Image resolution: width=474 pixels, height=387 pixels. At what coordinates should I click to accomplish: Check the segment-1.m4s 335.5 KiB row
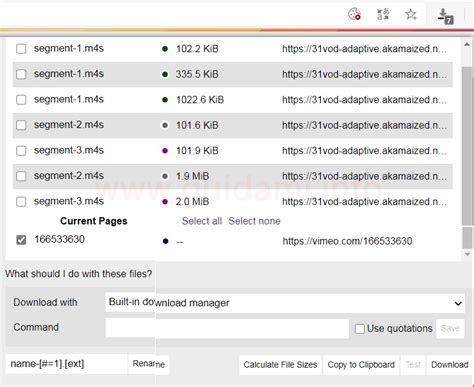[x=21, y=74]
